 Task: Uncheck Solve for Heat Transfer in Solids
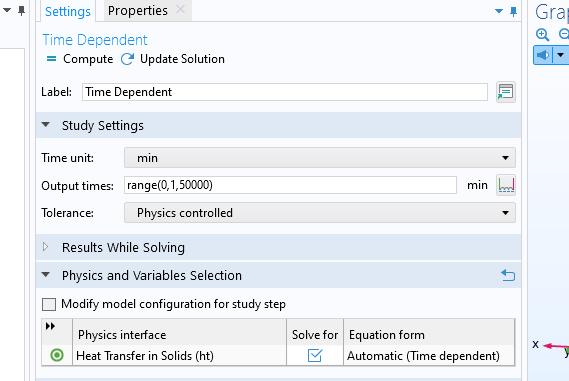pyautogui.click(x=315, y=355)
